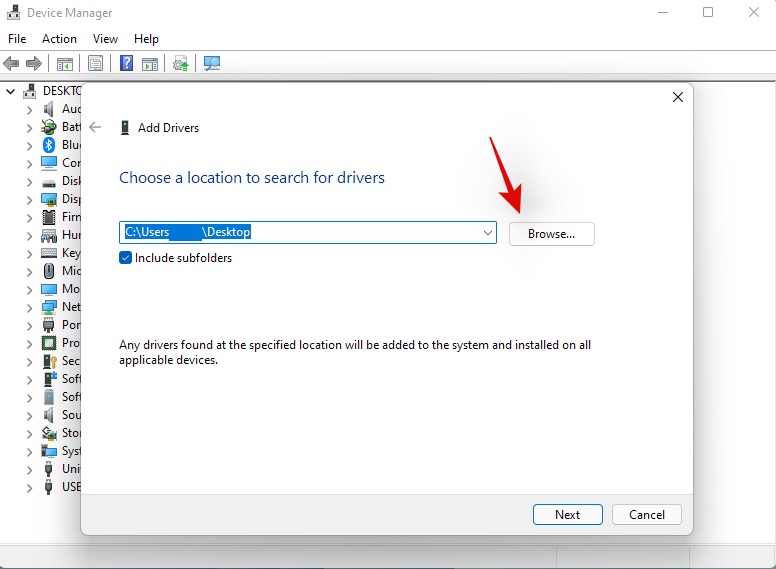Viewport: 776px width, 569px height.
Task: Select the Firmware chip icon
Action: 48,217
